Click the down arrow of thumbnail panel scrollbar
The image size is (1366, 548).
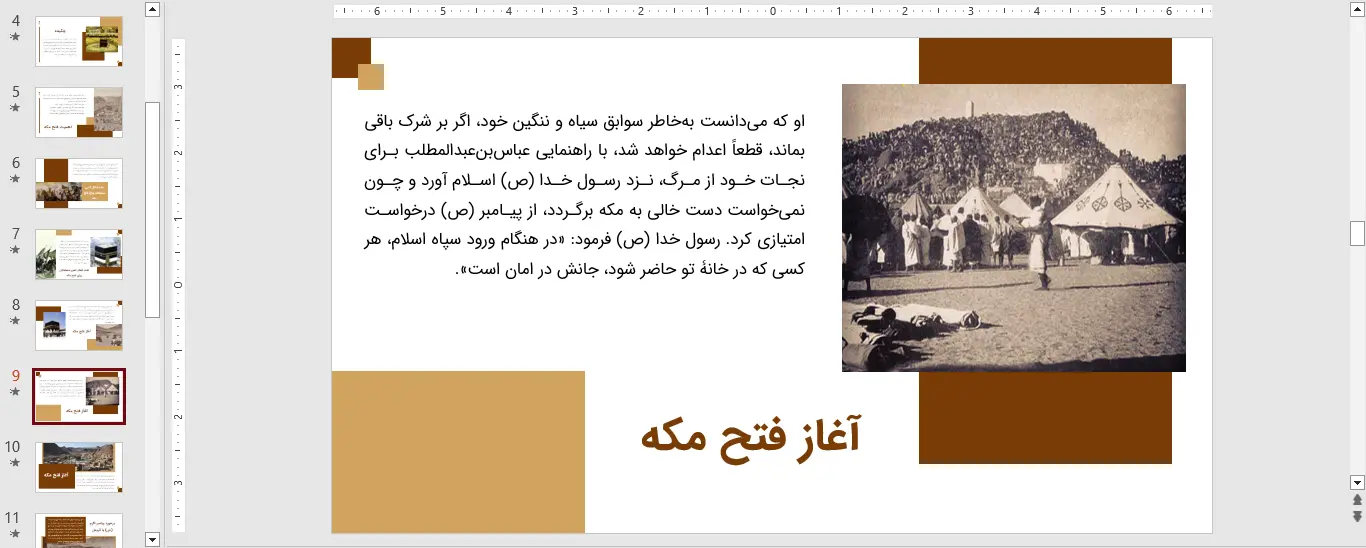point(152,539)
